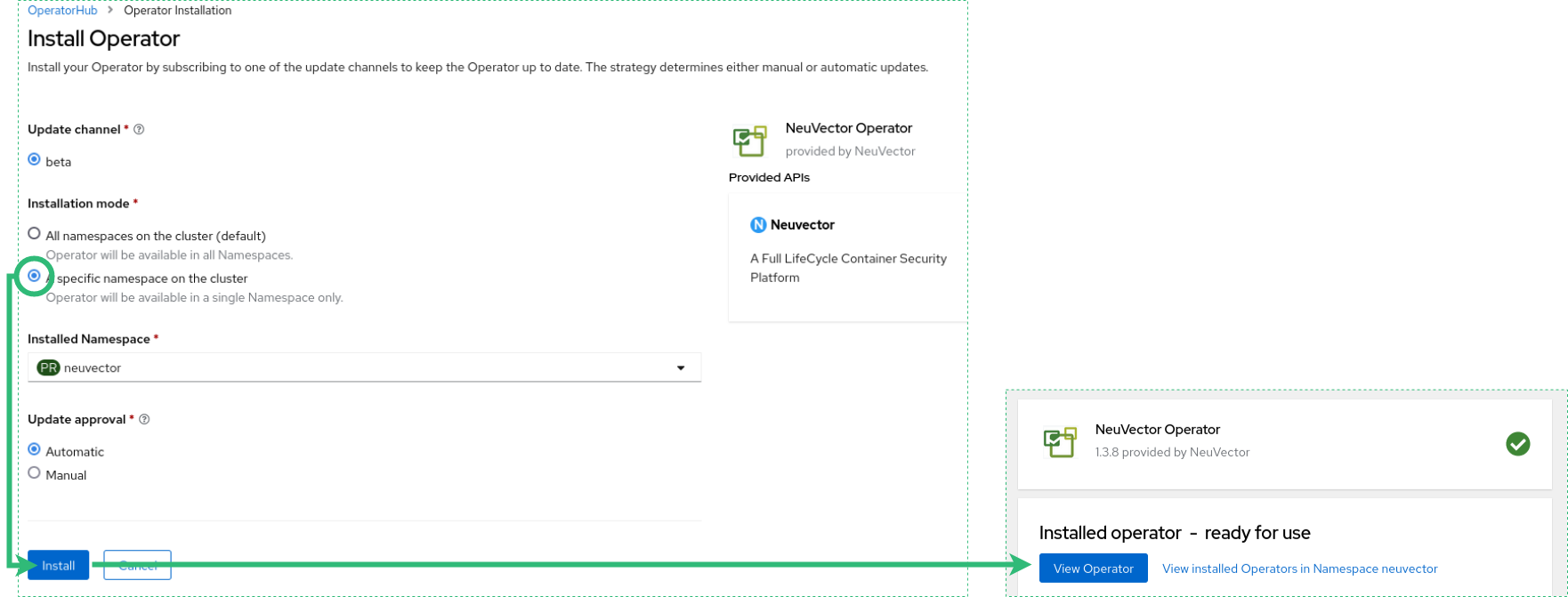Click the NeuVector logo above Provided APIs
The width and height of the screenshot is (1568, 597).
[749, 141]
